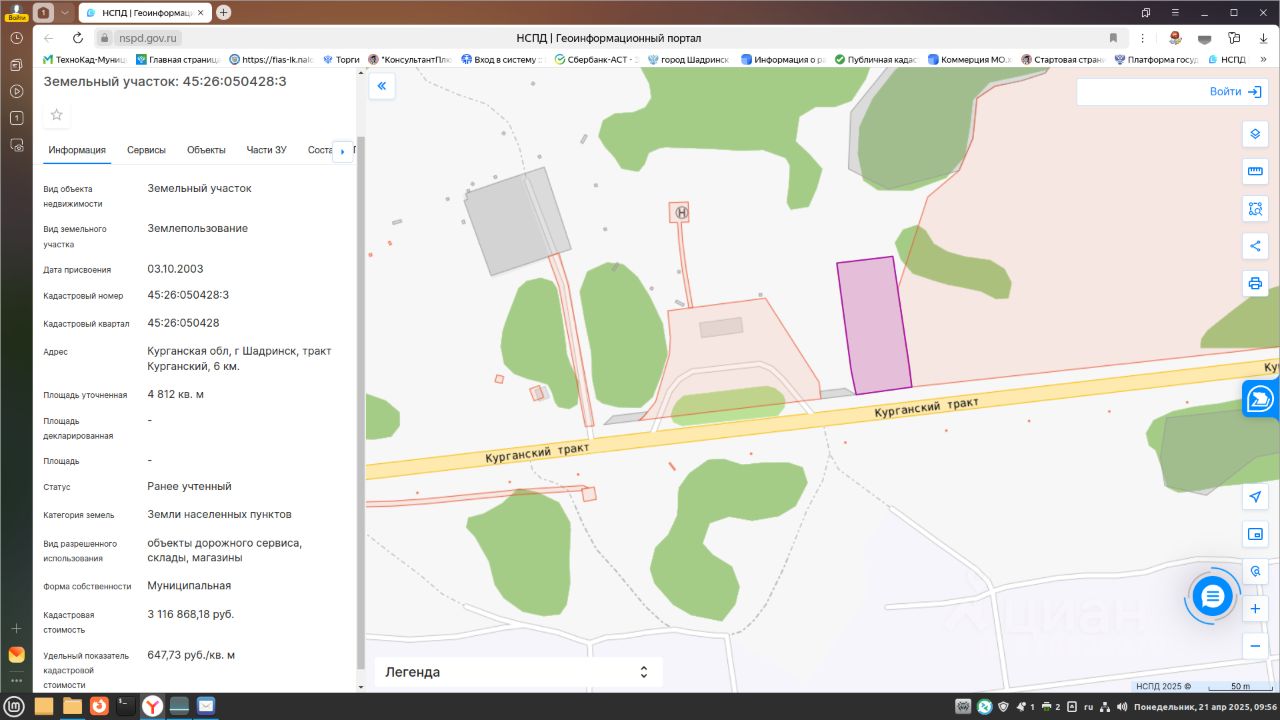
Task: Collapse the information side panel
Action: coord(381,87)
